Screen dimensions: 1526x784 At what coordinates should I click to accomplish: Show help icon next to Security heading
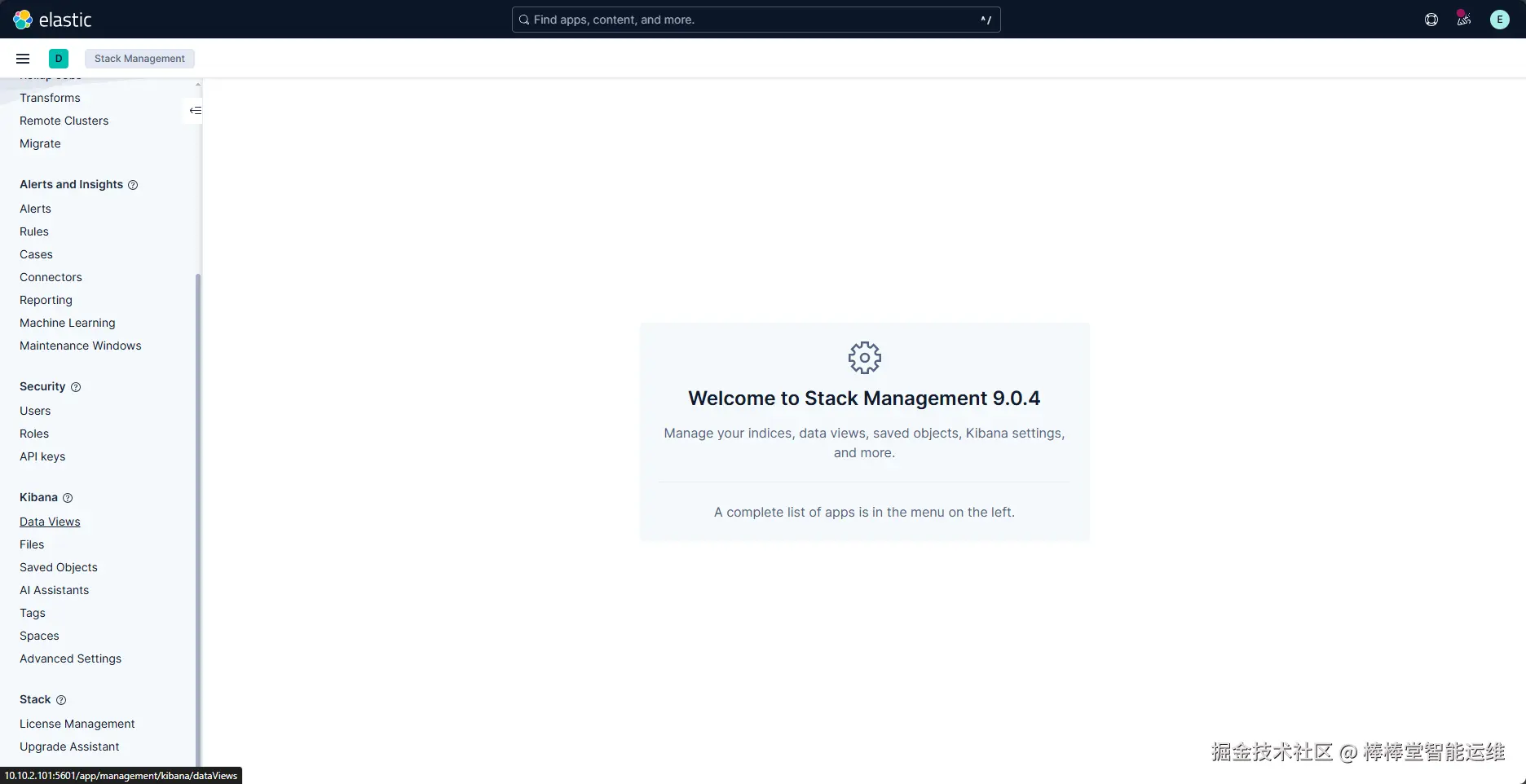click(76, 387)
